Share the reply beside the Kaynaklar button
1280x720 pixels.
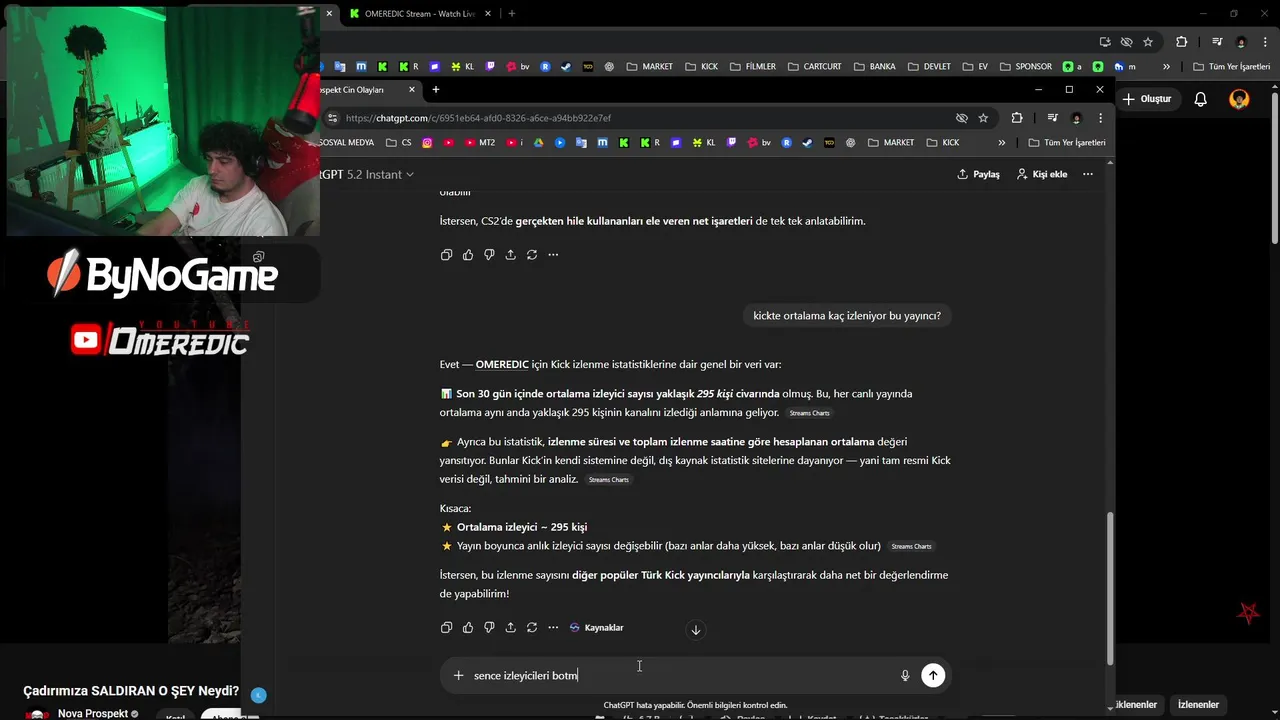[510, 628]
